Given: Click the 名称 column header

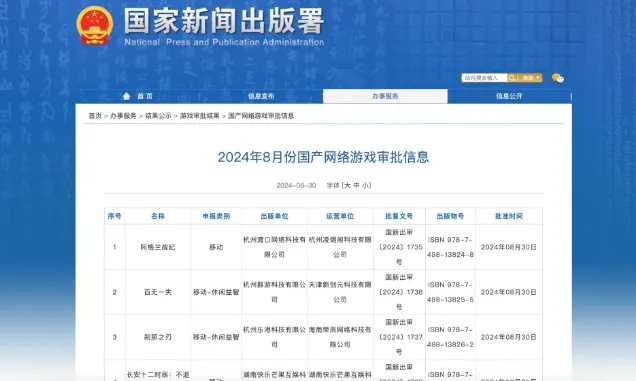Looking at the screenshot, I should pyautogui.click(x=158, y=216).
